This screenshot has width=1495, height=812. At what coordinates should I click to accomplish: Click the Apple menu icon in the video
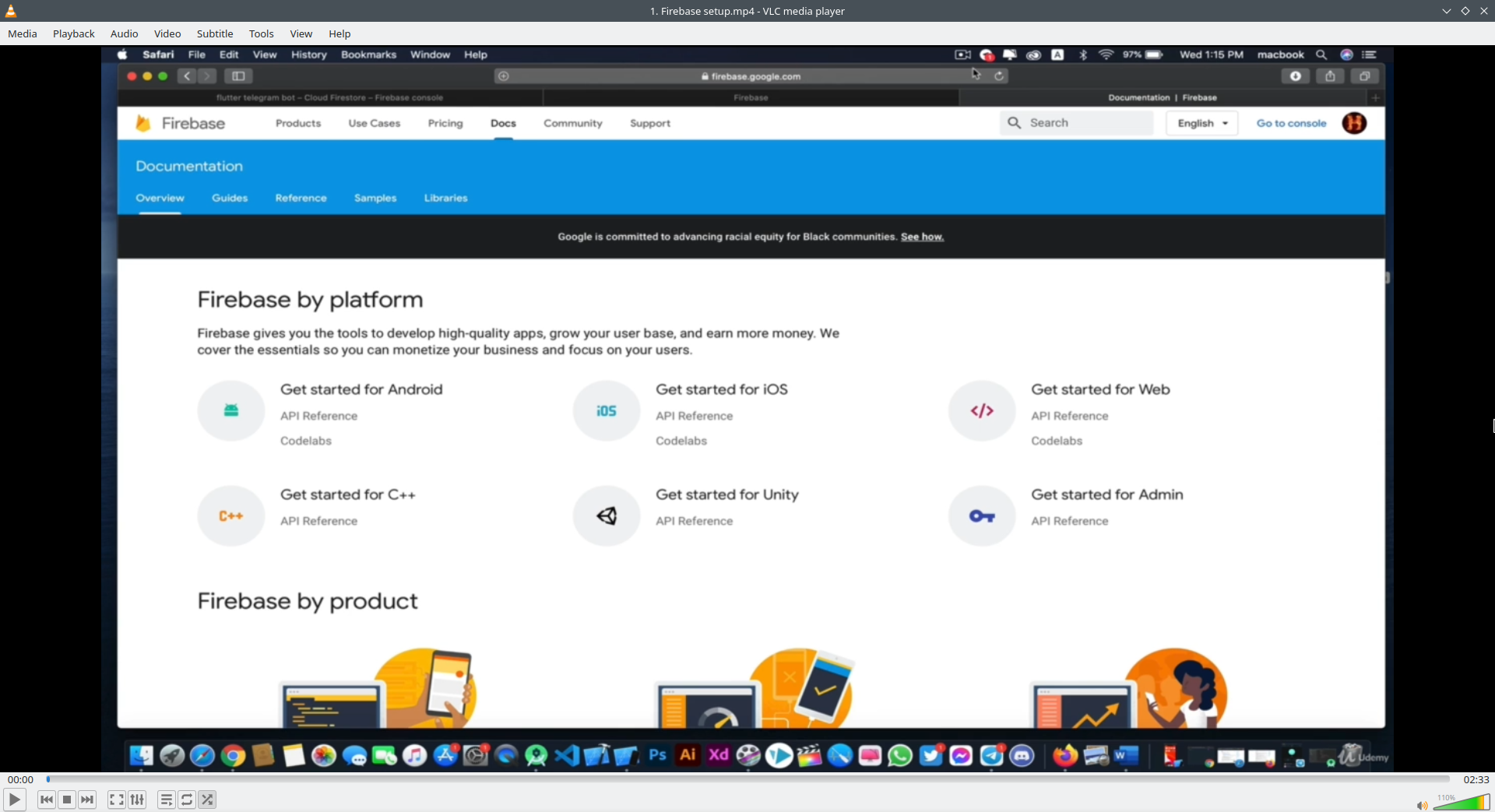tap(122, 54)
